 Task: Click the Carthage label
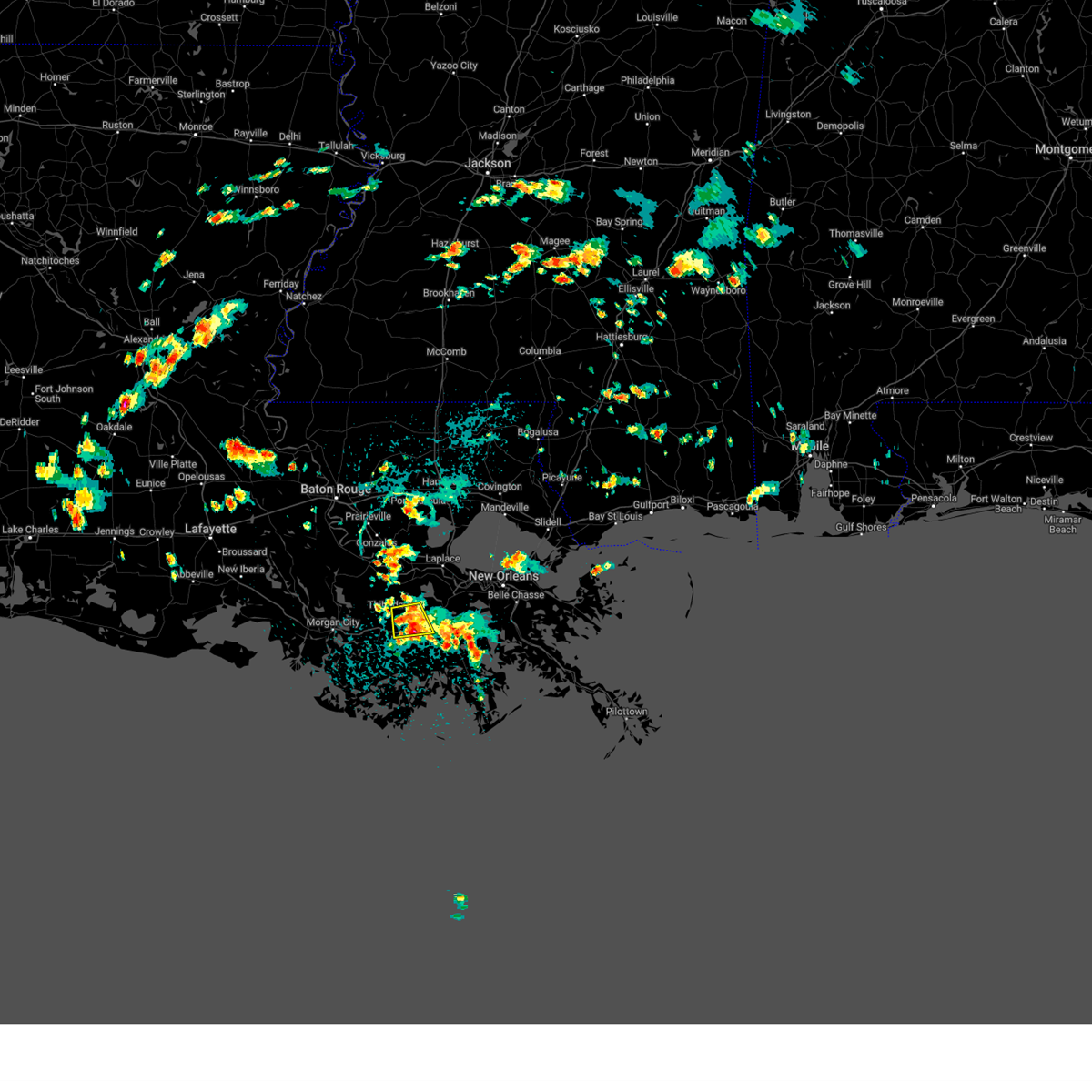pyautogui.click(x=584, y=88)
